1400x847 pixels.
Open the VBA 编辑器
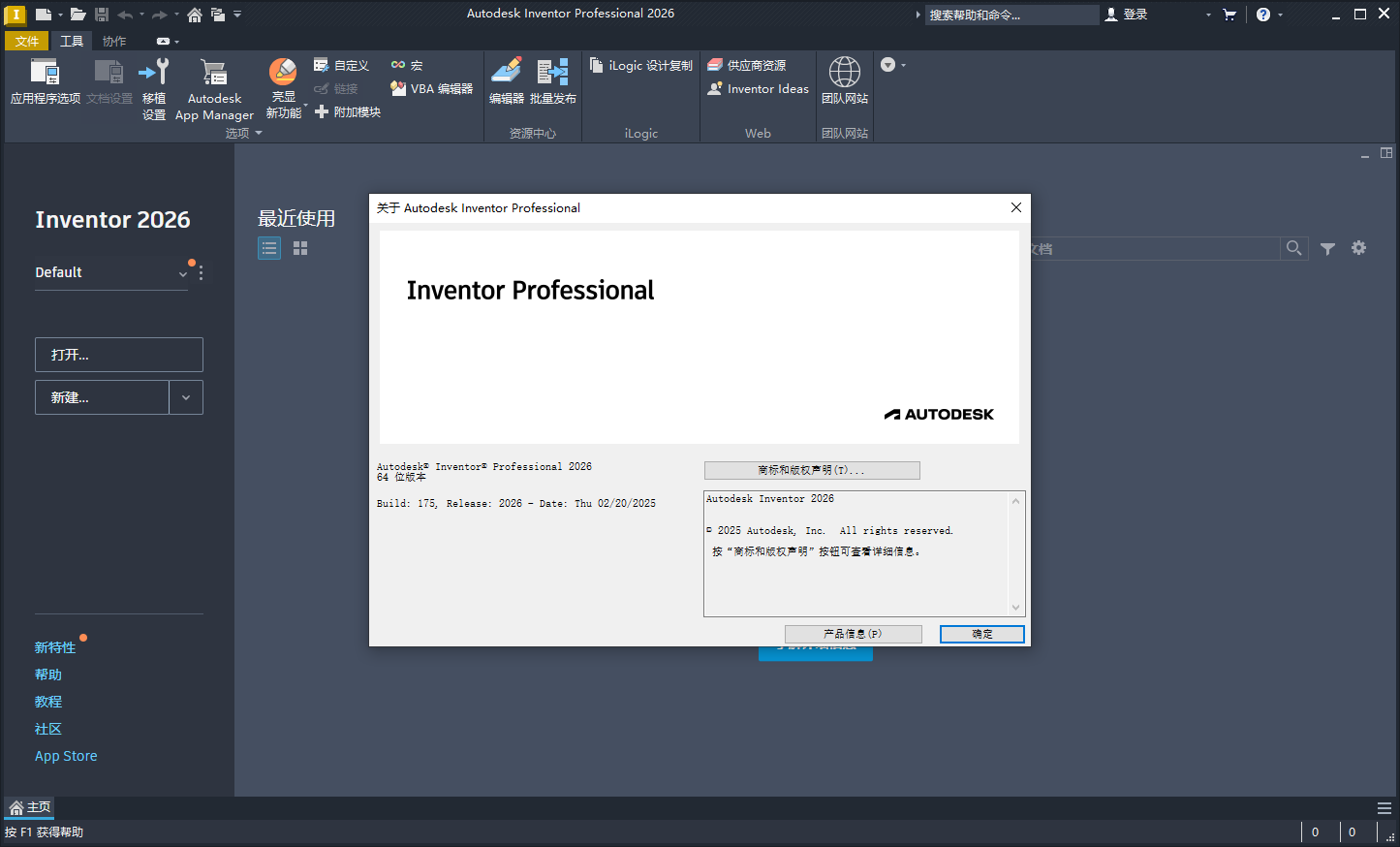coord(430,87)
